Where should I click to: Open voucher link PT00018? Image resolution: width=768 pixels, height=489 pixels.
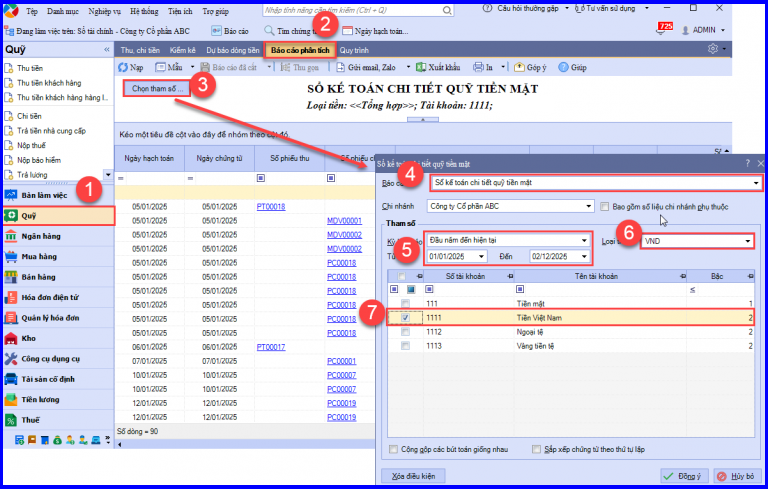(x=271, y=207)
